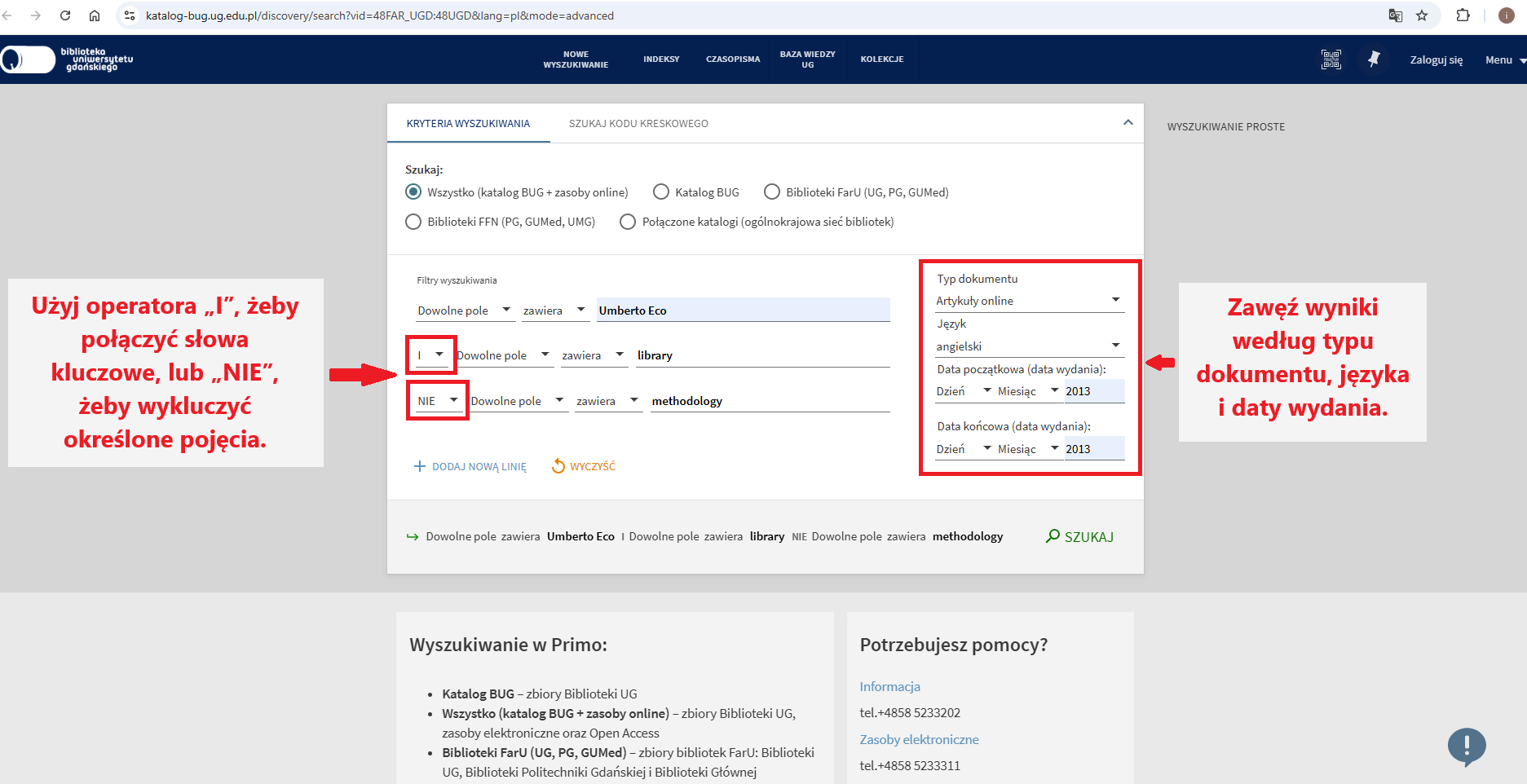Switch to Szukaj kodu kreskowego tab

tap(638, 124)
